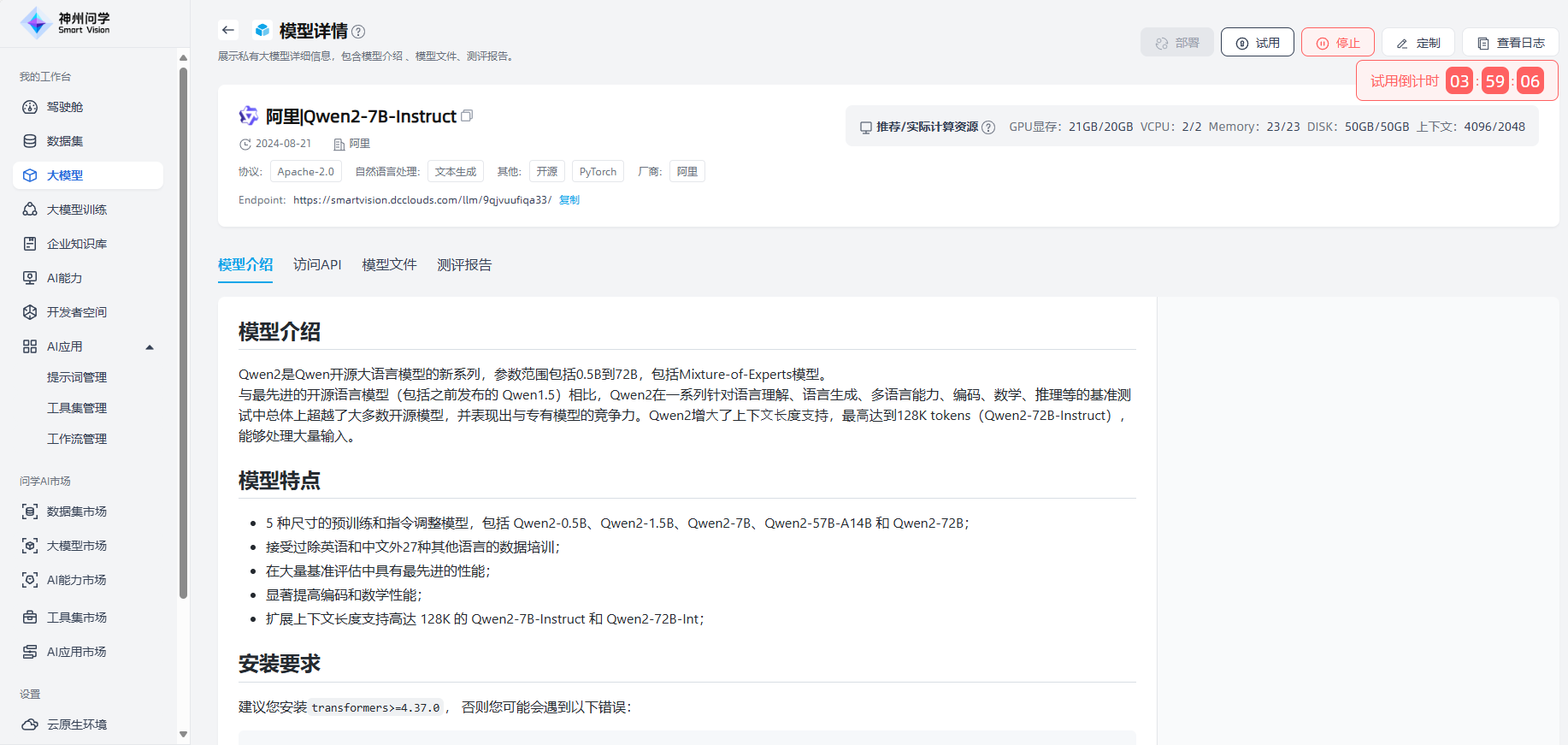Open 驾驶舱 dashboard in sidebar
Screen dimensions: 1568x745
pos(65,107)
